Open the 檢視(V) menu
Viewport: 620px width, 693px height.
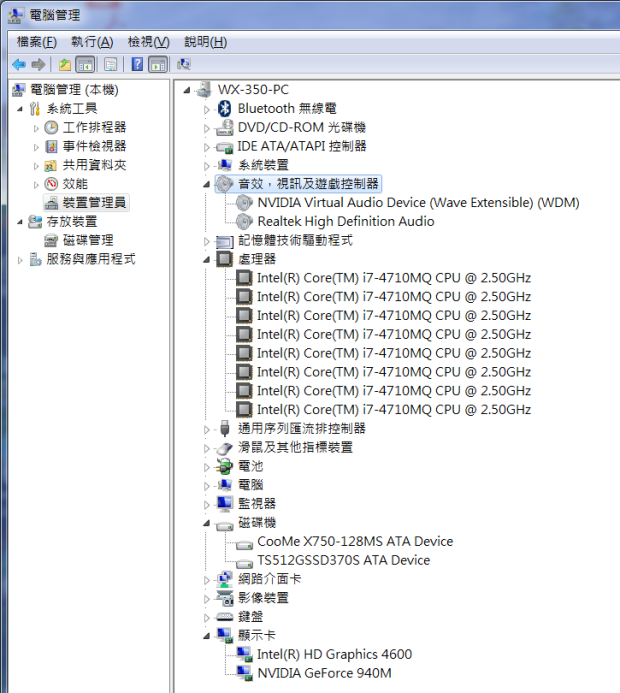[x=148, y=42]
